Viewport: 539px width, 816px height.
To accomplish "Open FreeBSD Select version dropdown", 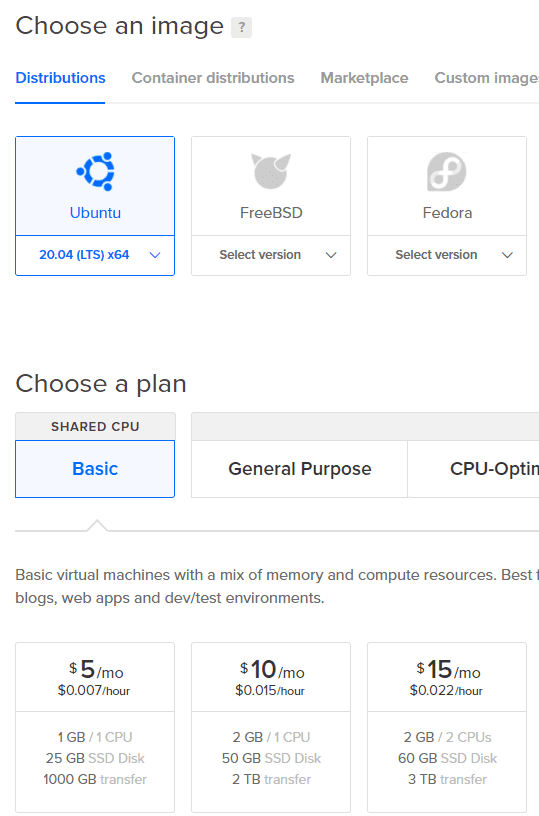I will 271,255.
